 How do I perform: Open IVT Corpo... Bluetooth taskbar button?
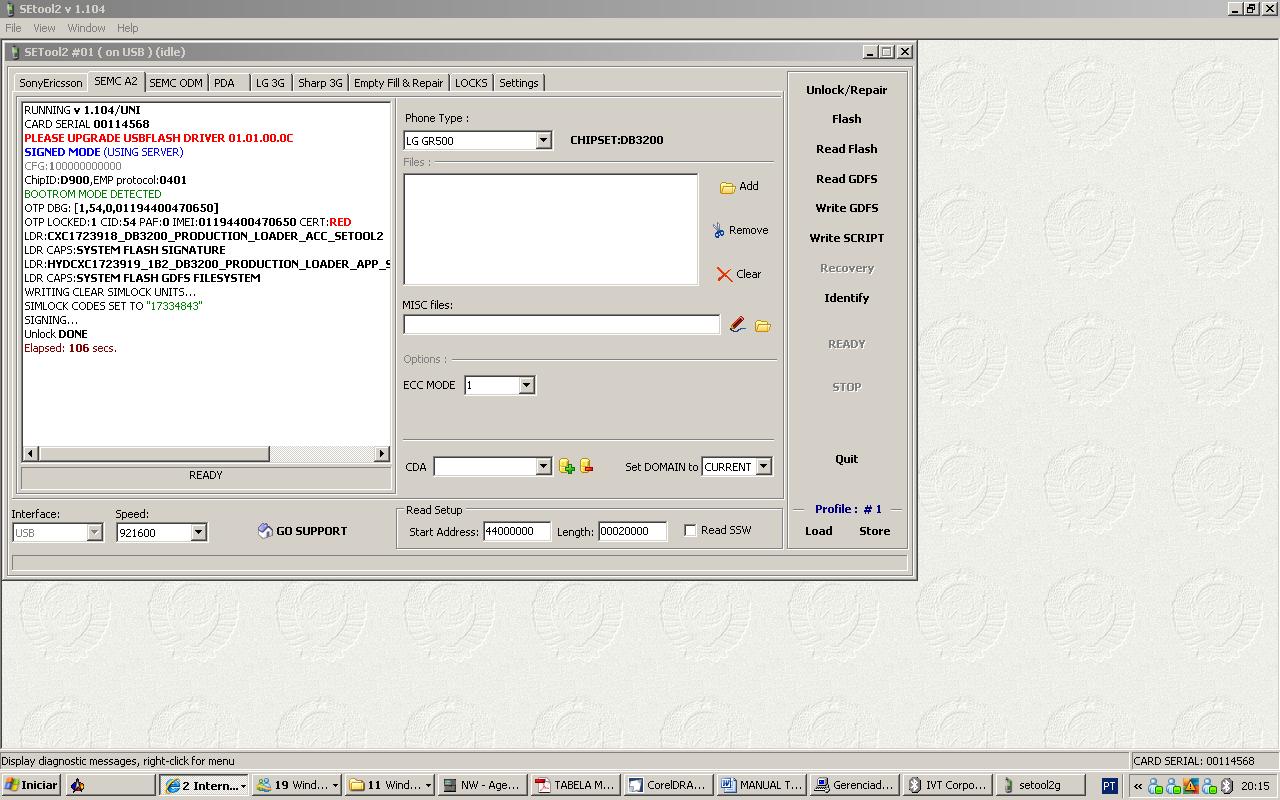(947, 785)
